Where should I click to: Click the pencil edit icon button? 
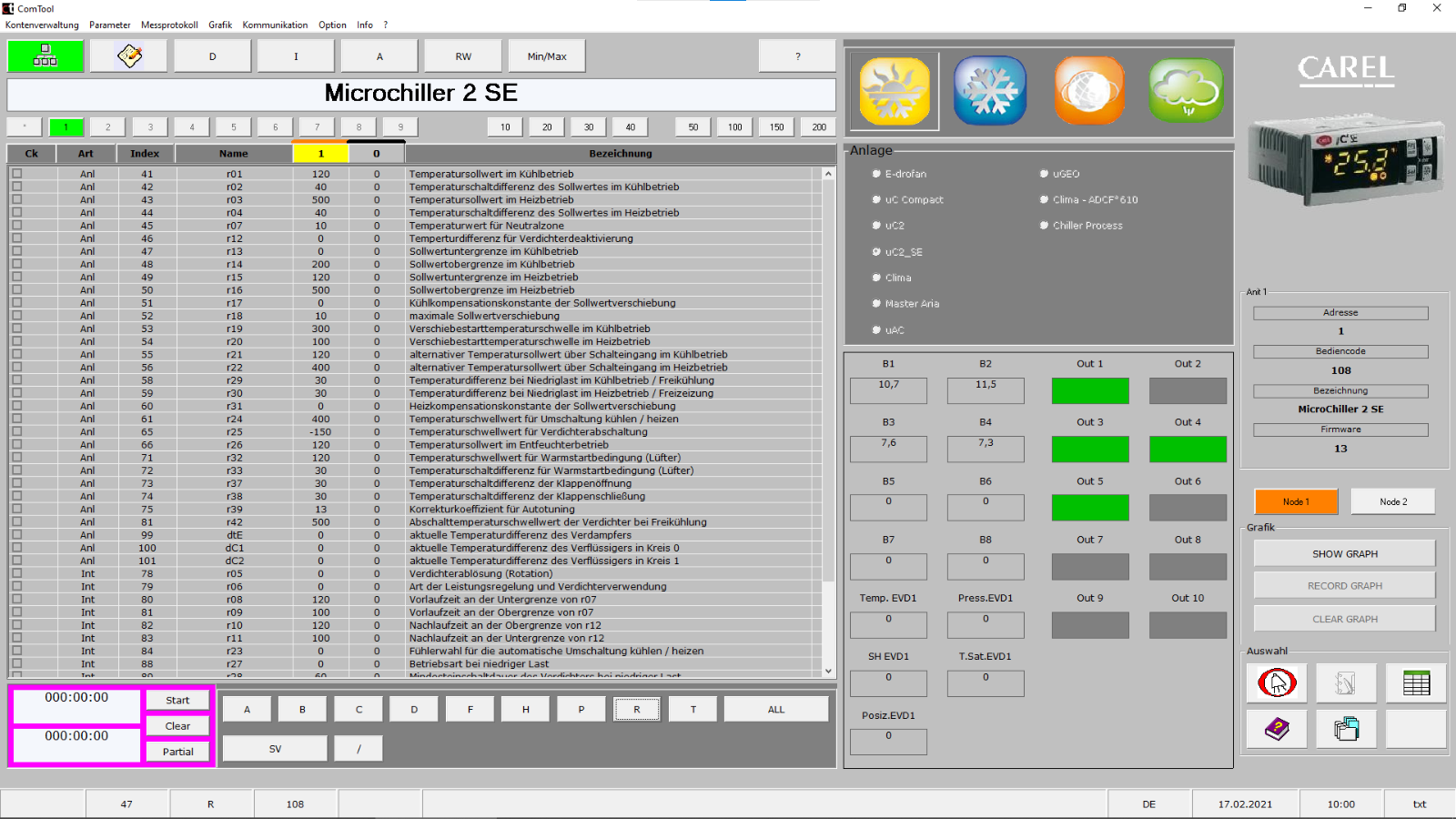[x=129, y=56]
